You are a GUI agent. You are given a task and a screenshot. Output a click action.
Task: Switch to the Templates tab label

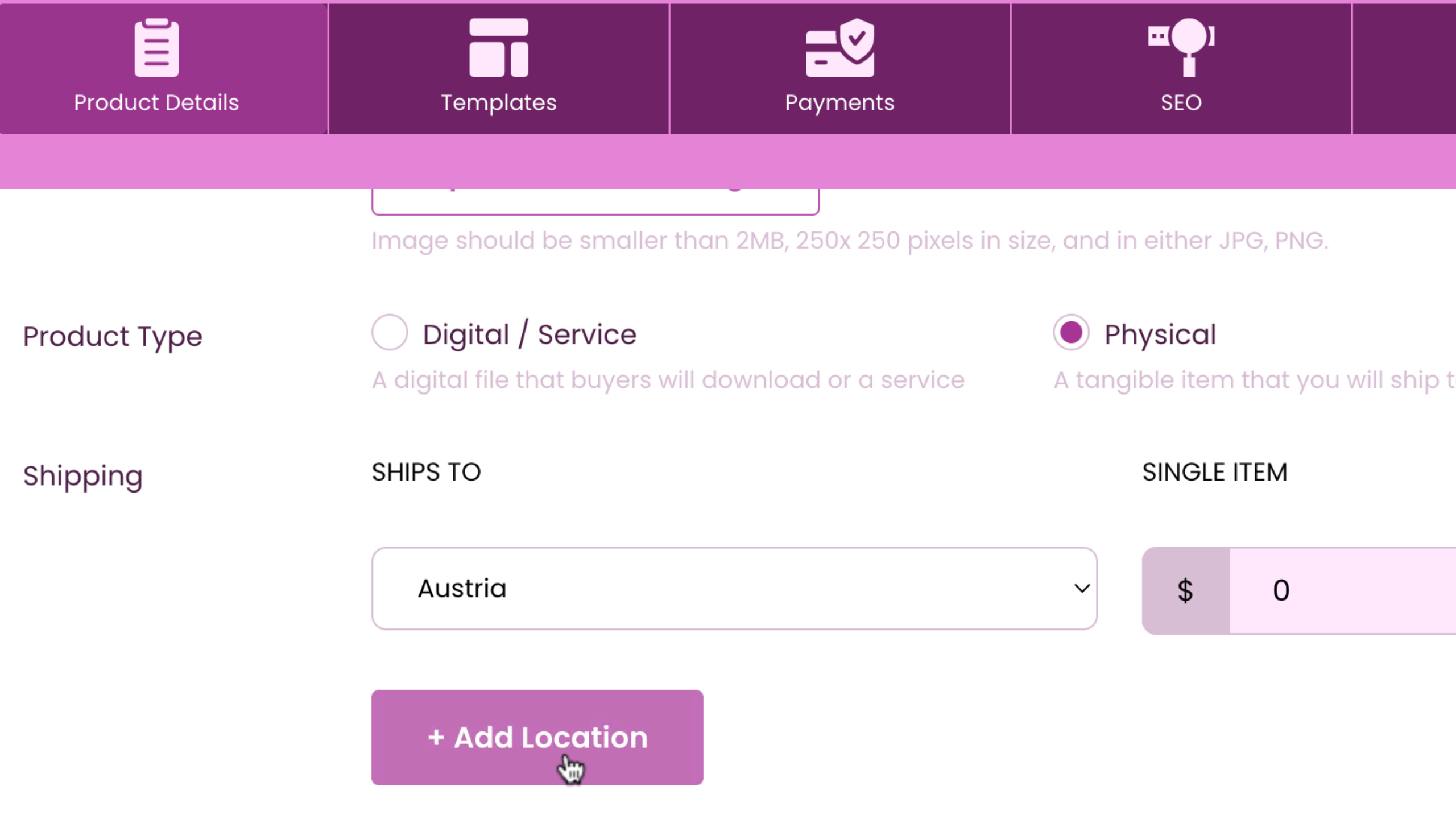498,103
